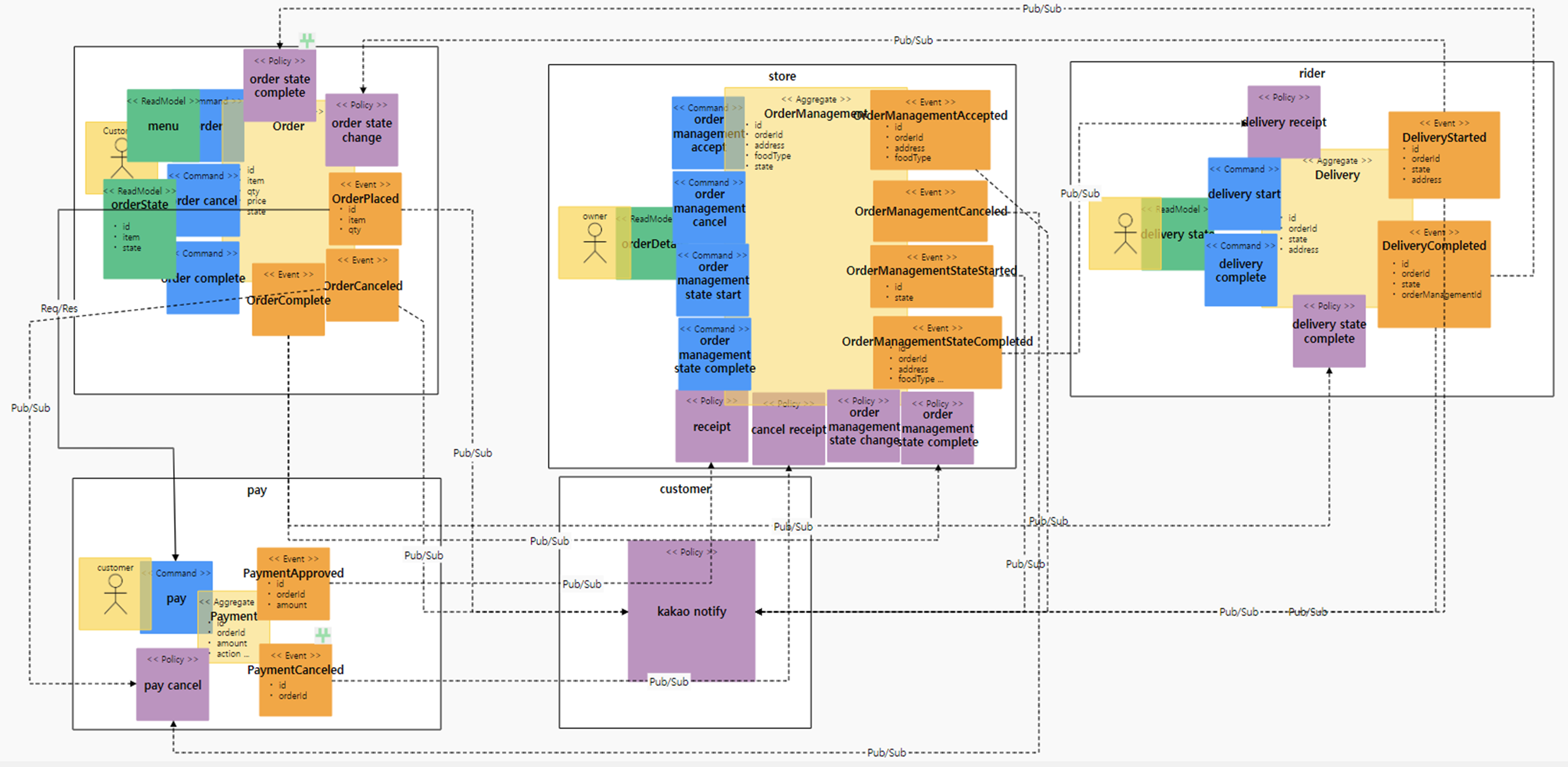
Task: Click the menu ReadModel sticky
Action: click(163, 126)
